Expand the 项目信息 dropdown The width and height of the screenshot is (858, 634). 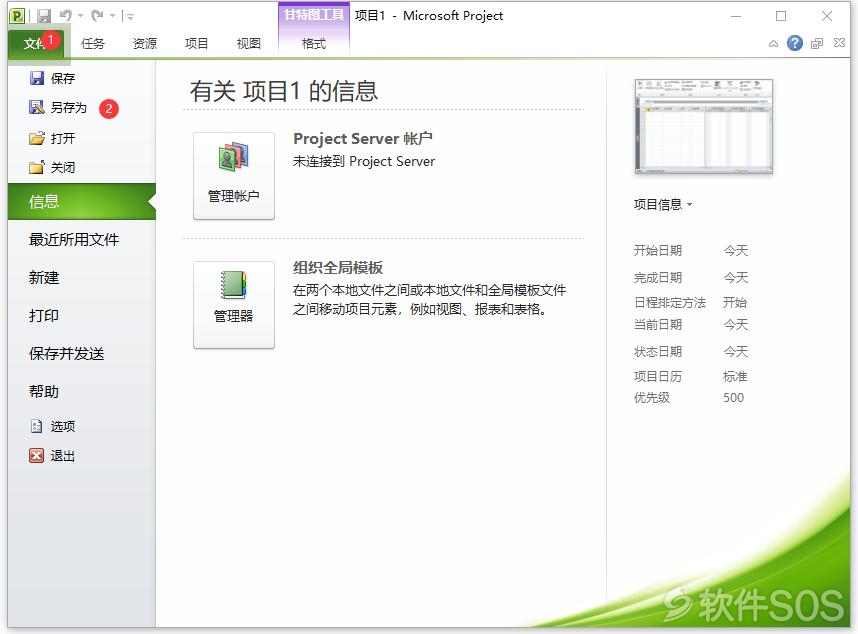663,205
